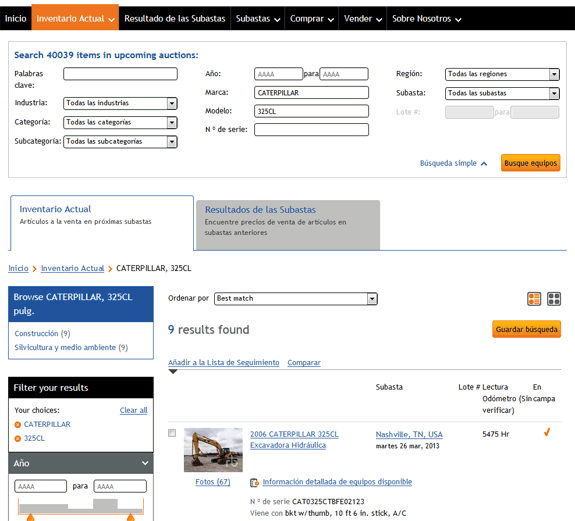Go to Inicio in the top navigation
Viewport: 575px width, 521px height.
(15, 18)
